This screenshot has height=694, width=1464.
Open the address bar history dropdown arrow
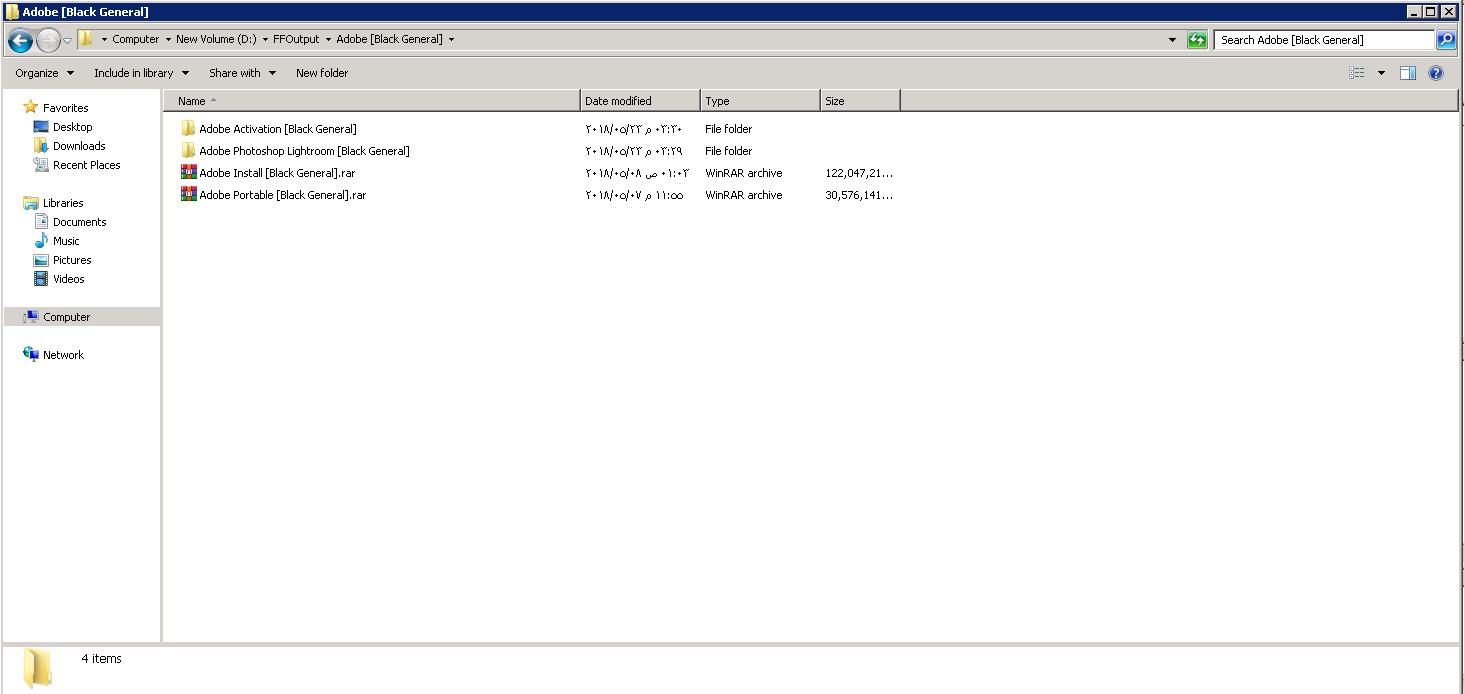coord(1172,40)
